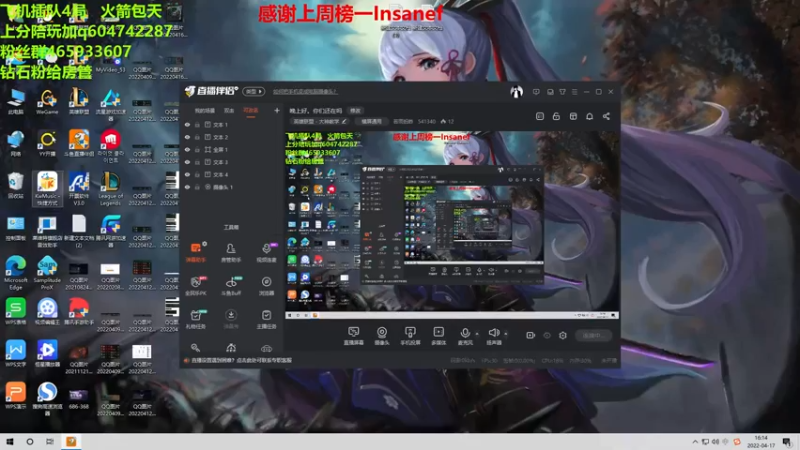Open the KwMusic desktop shortcut
800x450 pixels.
(47, 189)
